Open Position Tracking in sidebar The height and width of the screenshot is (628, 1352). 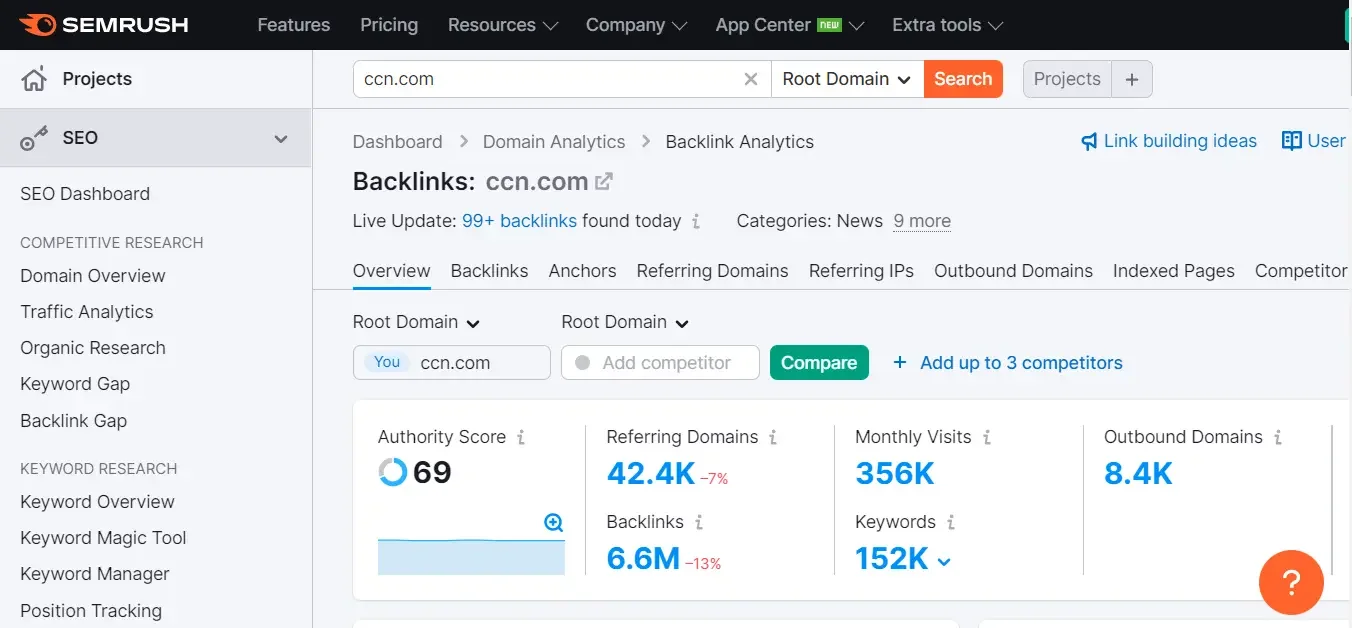[x=91, y=611]
